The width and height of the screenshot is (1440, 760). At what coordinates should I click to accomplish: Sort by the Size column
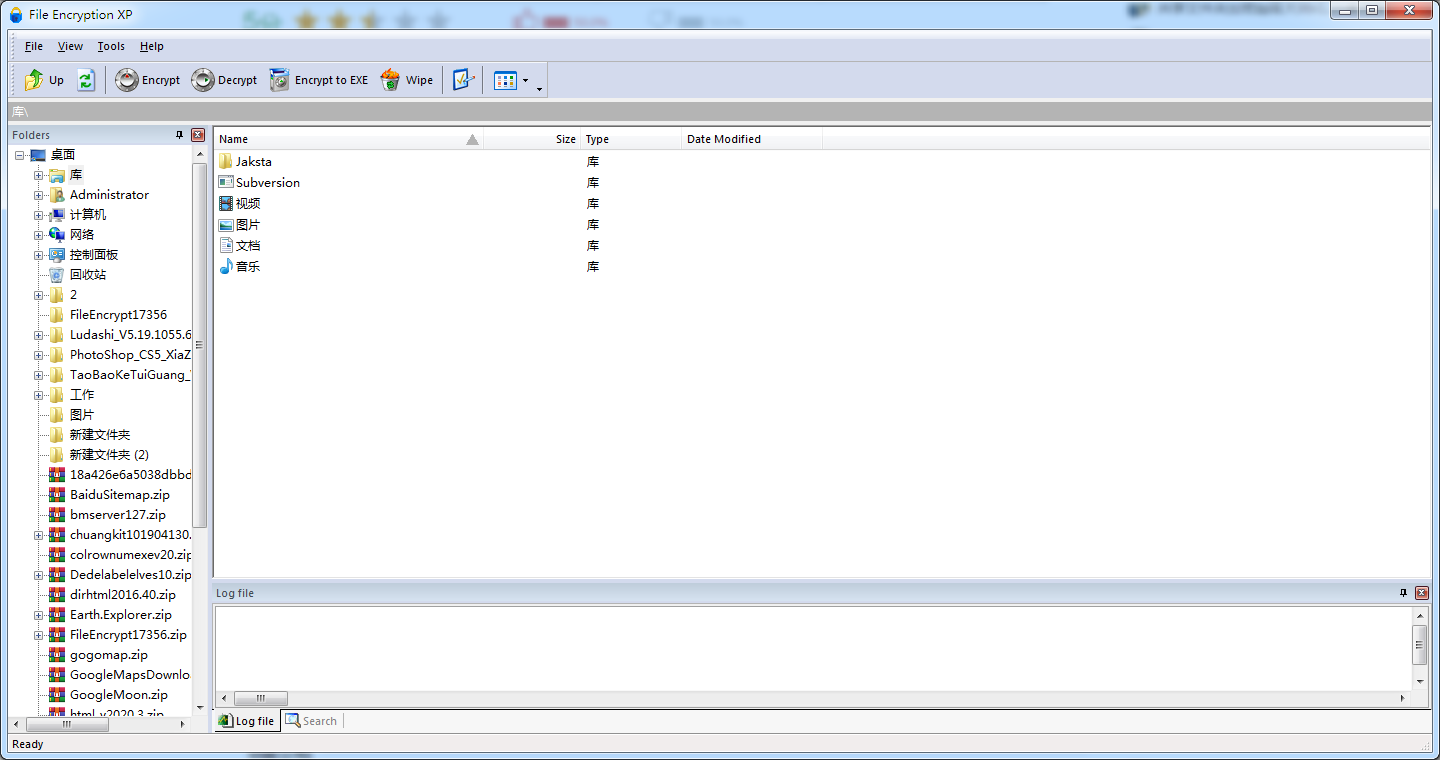tap(532, 139)
